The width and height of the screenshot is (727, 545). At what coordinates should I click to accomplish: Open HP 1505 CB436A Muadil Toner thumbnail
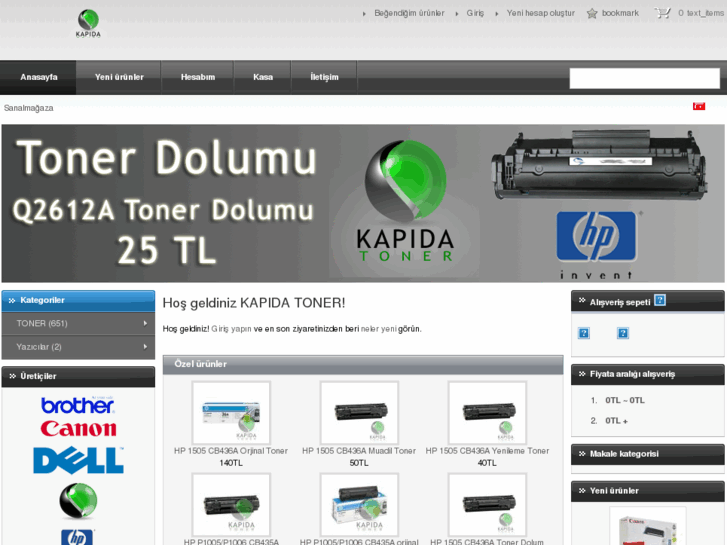359,413
